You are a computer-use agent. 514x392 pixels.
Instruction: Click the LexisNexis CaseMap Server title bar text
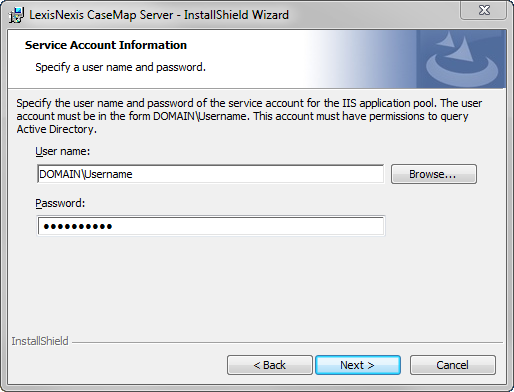coord(159,15)
